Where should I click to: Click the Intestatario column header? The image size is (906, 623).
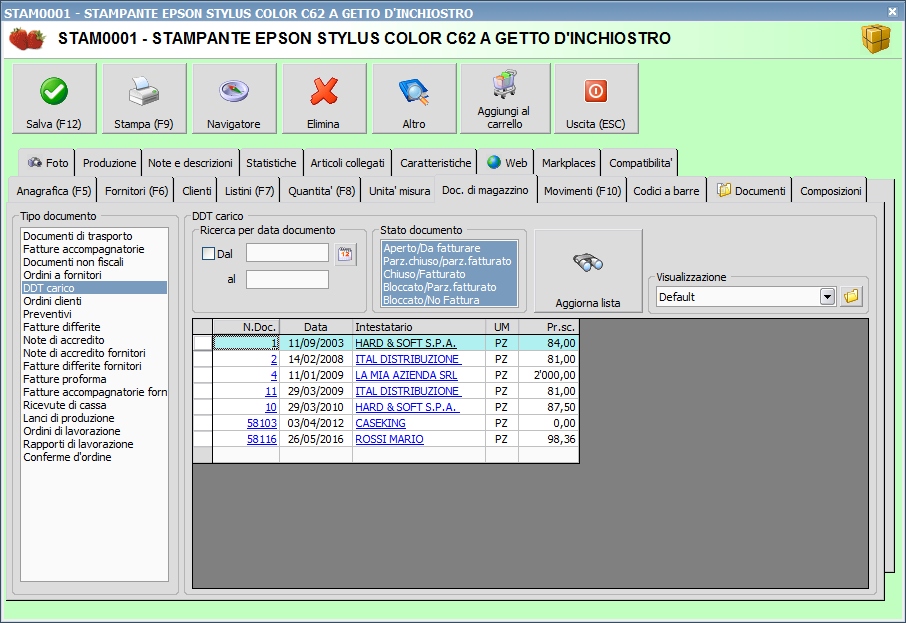pyautogui.click(x=419, y=327)
